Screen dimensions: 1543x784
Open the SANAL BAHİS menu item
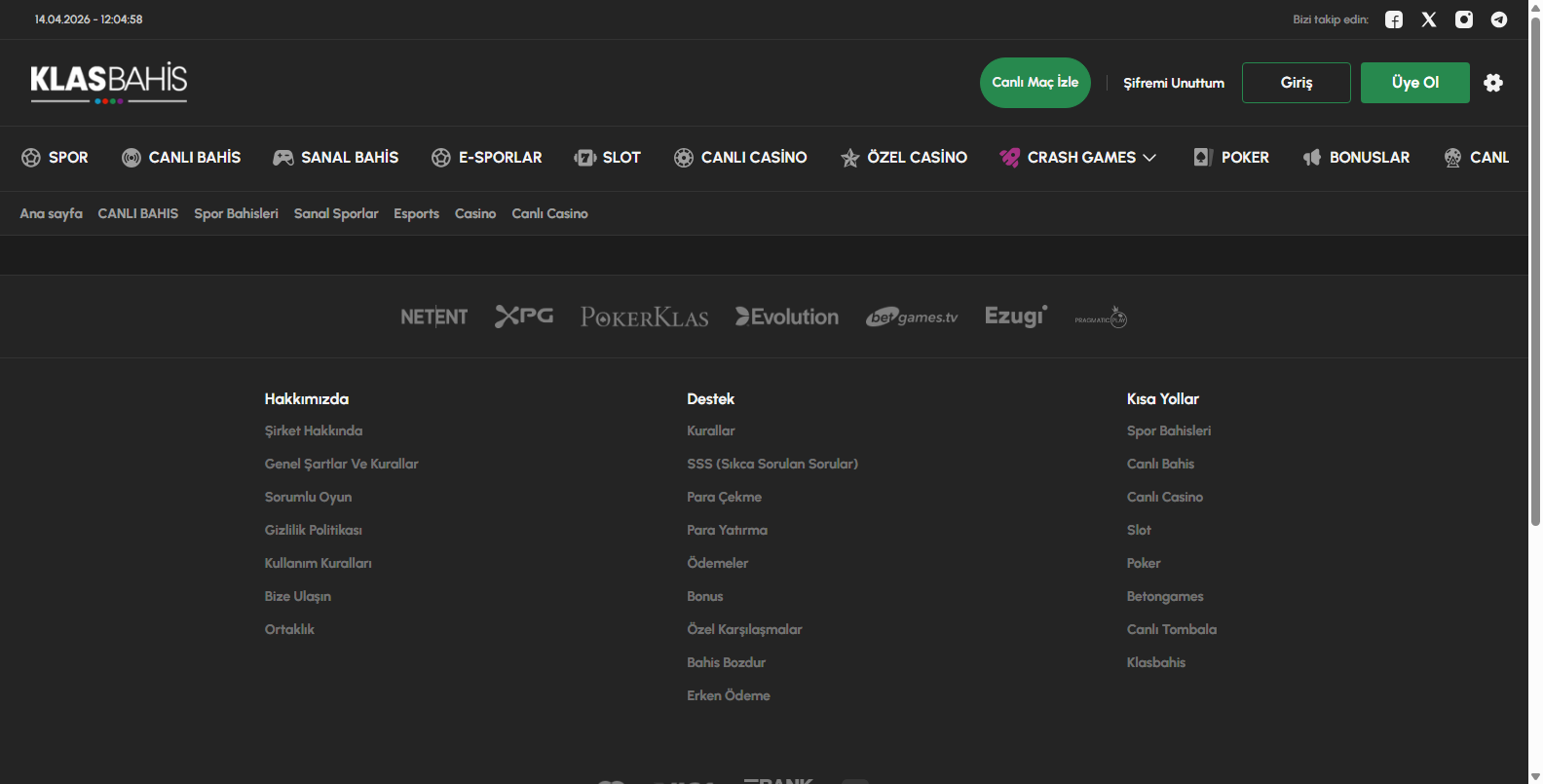336,158
